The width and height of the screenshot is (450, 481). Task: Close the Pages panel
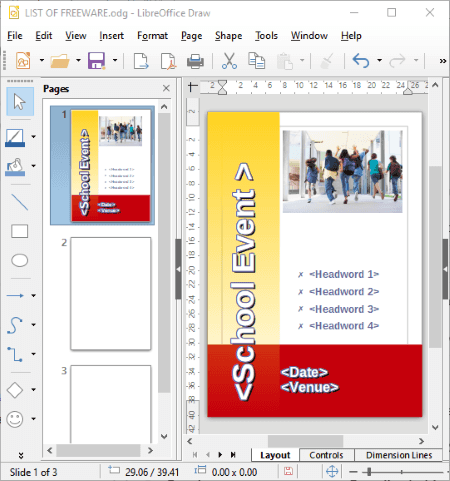coord(166,88)
